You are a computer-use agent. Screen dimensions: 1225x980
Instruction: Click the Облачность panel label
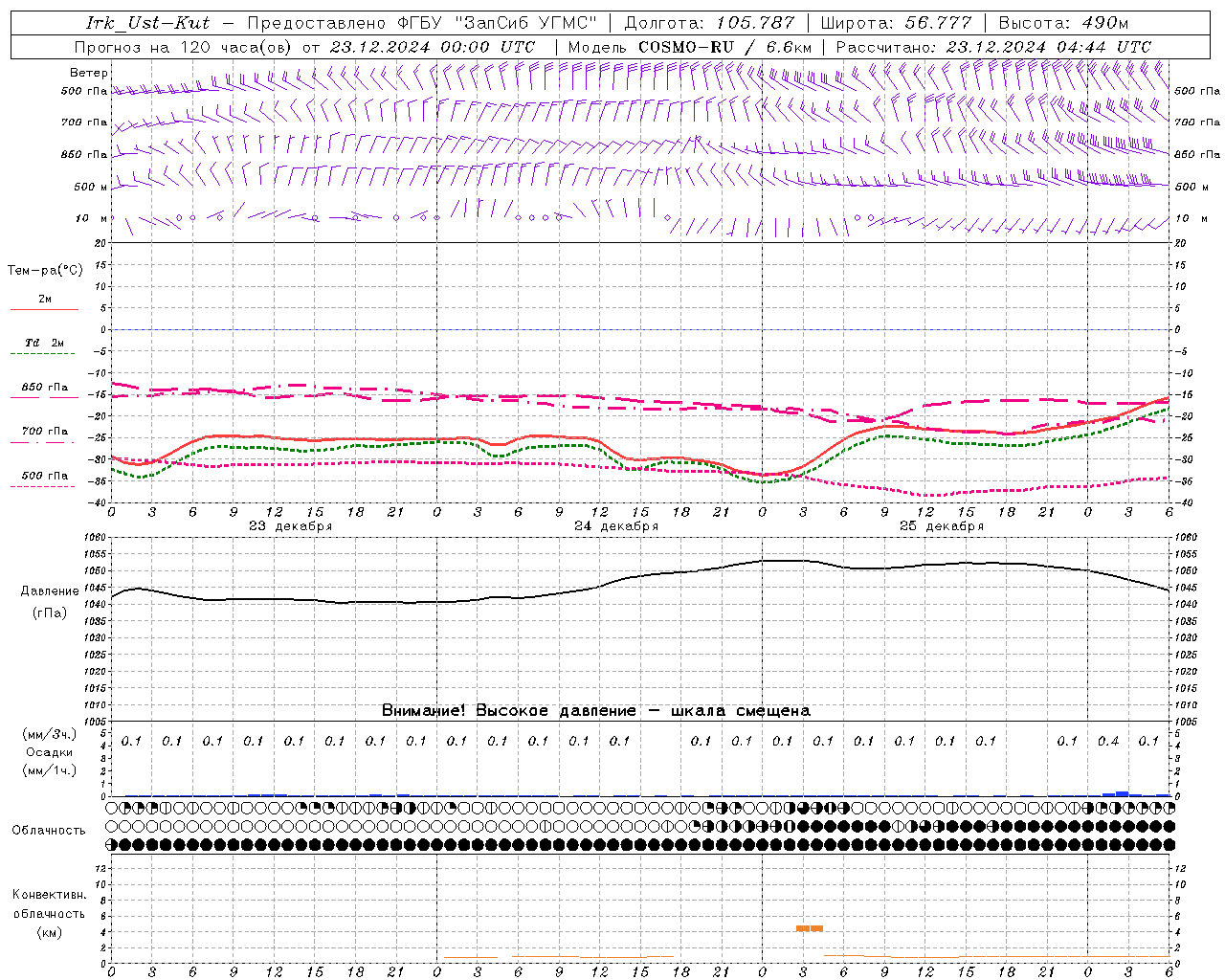[49, 831]
